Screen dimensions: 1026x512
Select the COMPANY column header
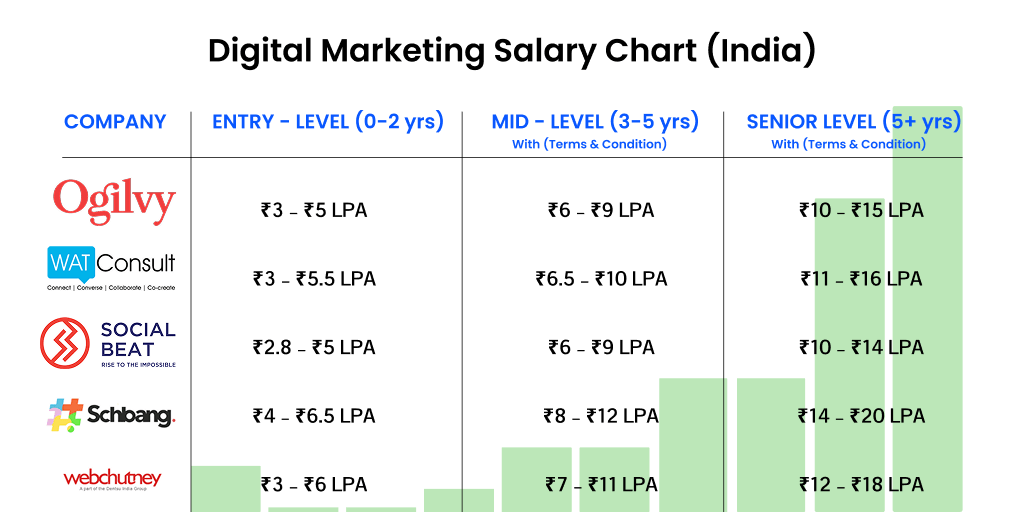click(x=115, y=122)
